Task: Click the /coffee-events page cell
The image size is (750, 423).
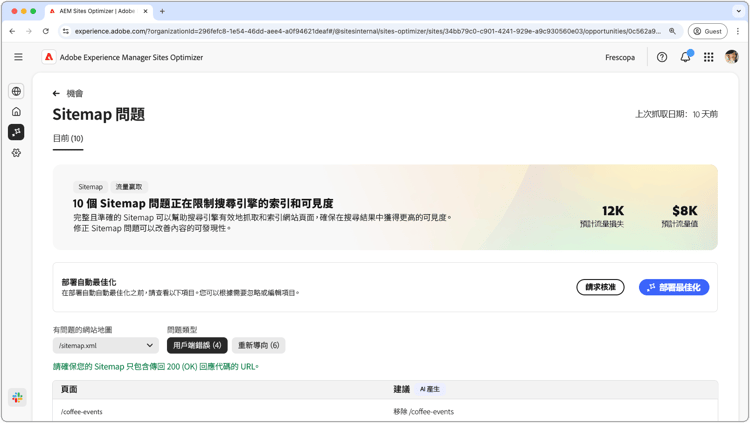Action: click(x=81, y=412)
